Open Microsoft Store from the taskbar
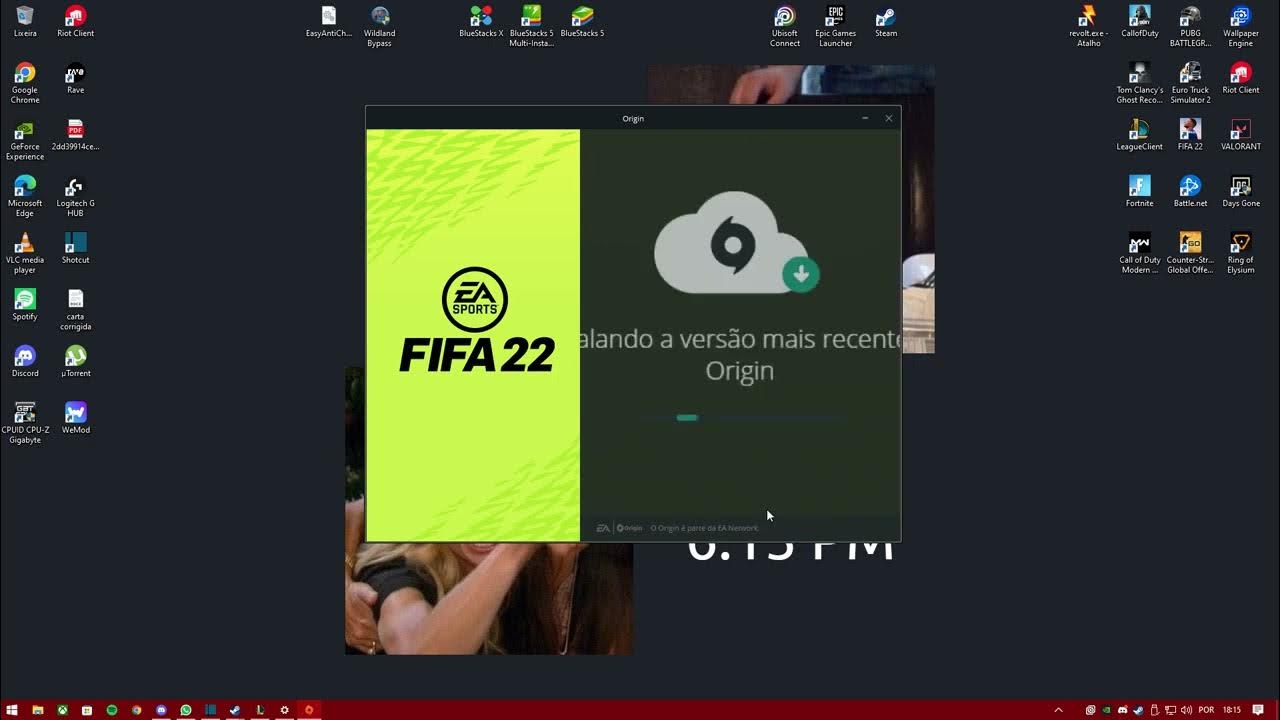This screenshot has height=720, width=1280. pos(87,710)
